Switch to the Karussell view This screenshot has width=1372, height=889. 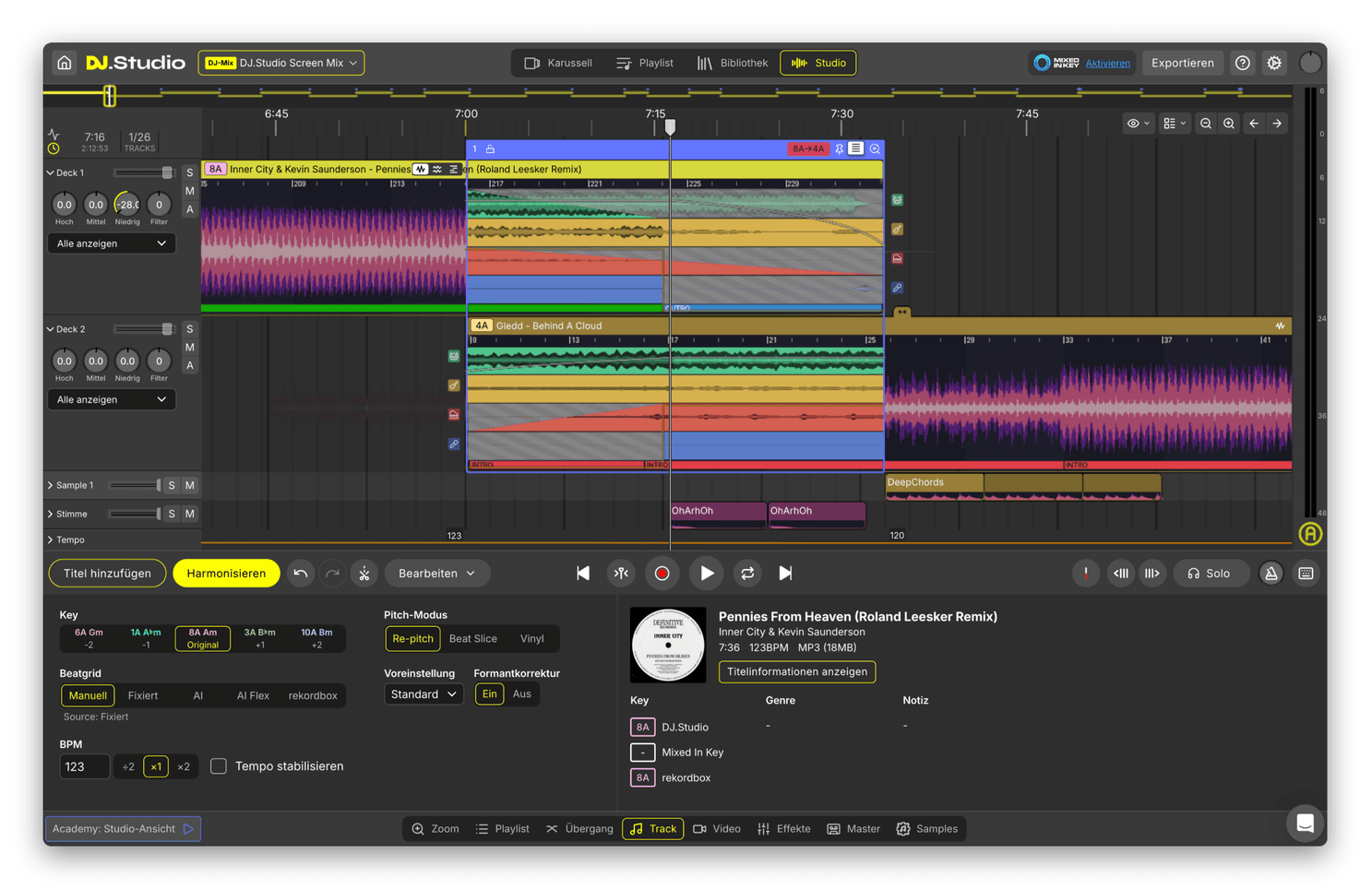coord(558,63)
